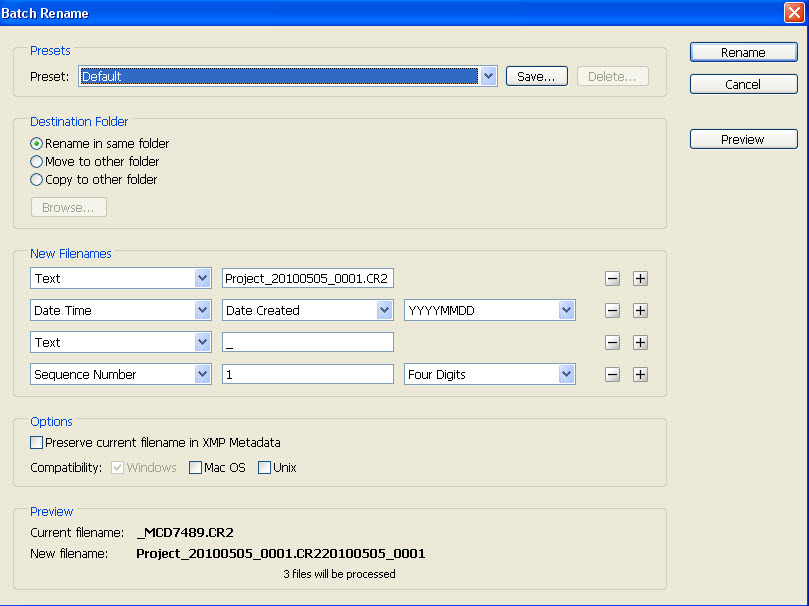The width and height of the screenshot is (809, 606).
Task: Select Copy to other folder
Action: [x=36, y=179]
